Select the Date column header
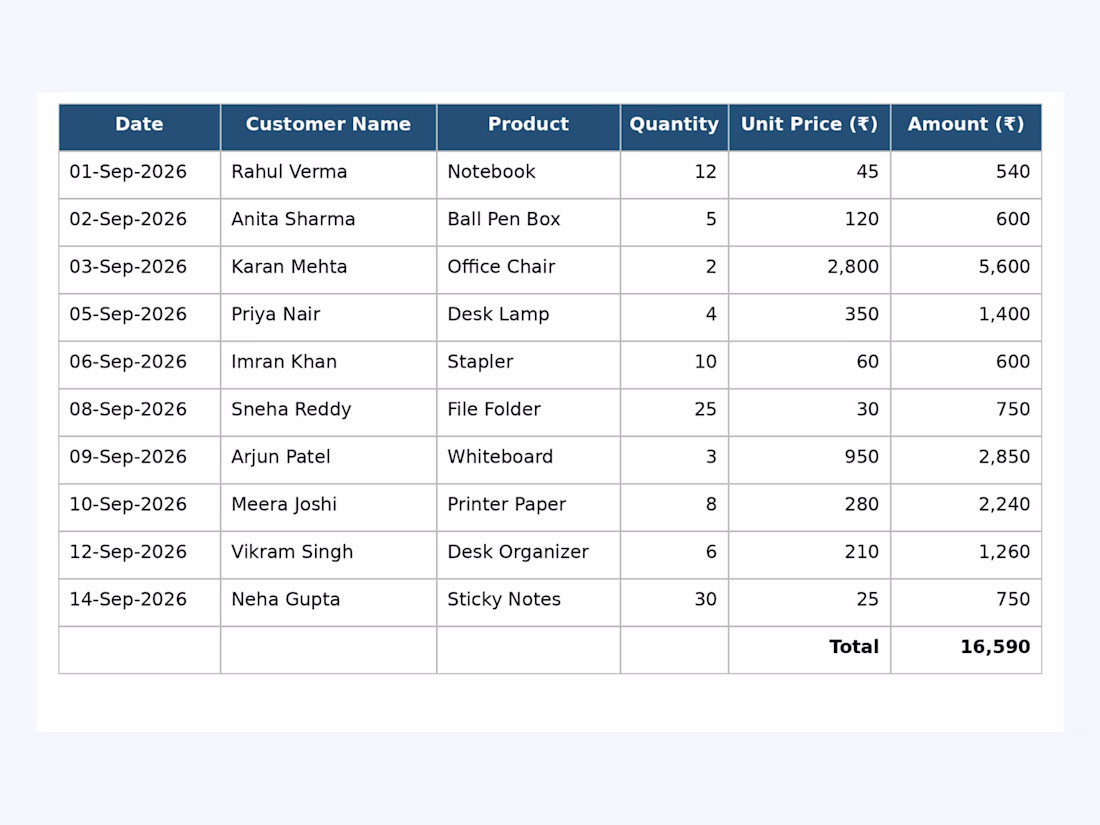 click(140, 127)
